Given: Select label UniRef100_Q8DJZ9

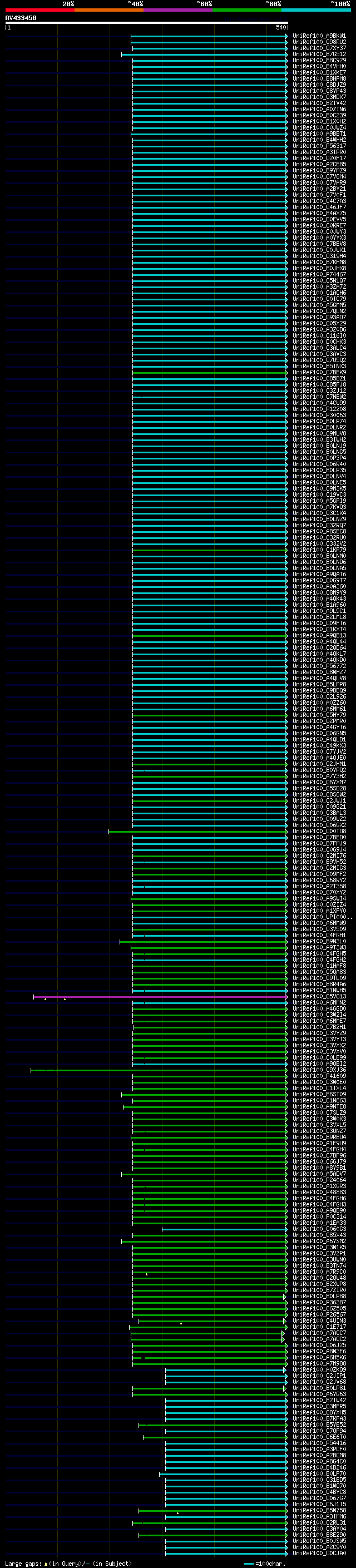Looking at the screenshot, I should 319,85.
